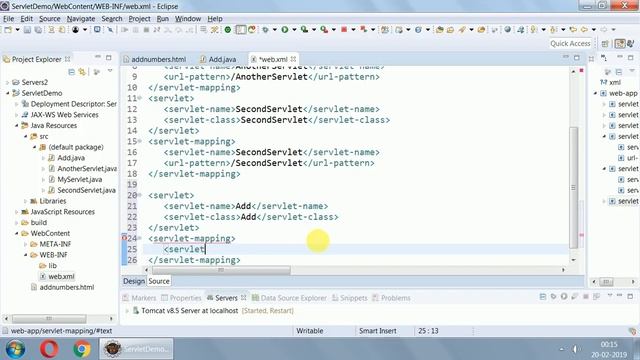Click the Writable status bar entry
This screenshot has height=360, width=640.
309,331
